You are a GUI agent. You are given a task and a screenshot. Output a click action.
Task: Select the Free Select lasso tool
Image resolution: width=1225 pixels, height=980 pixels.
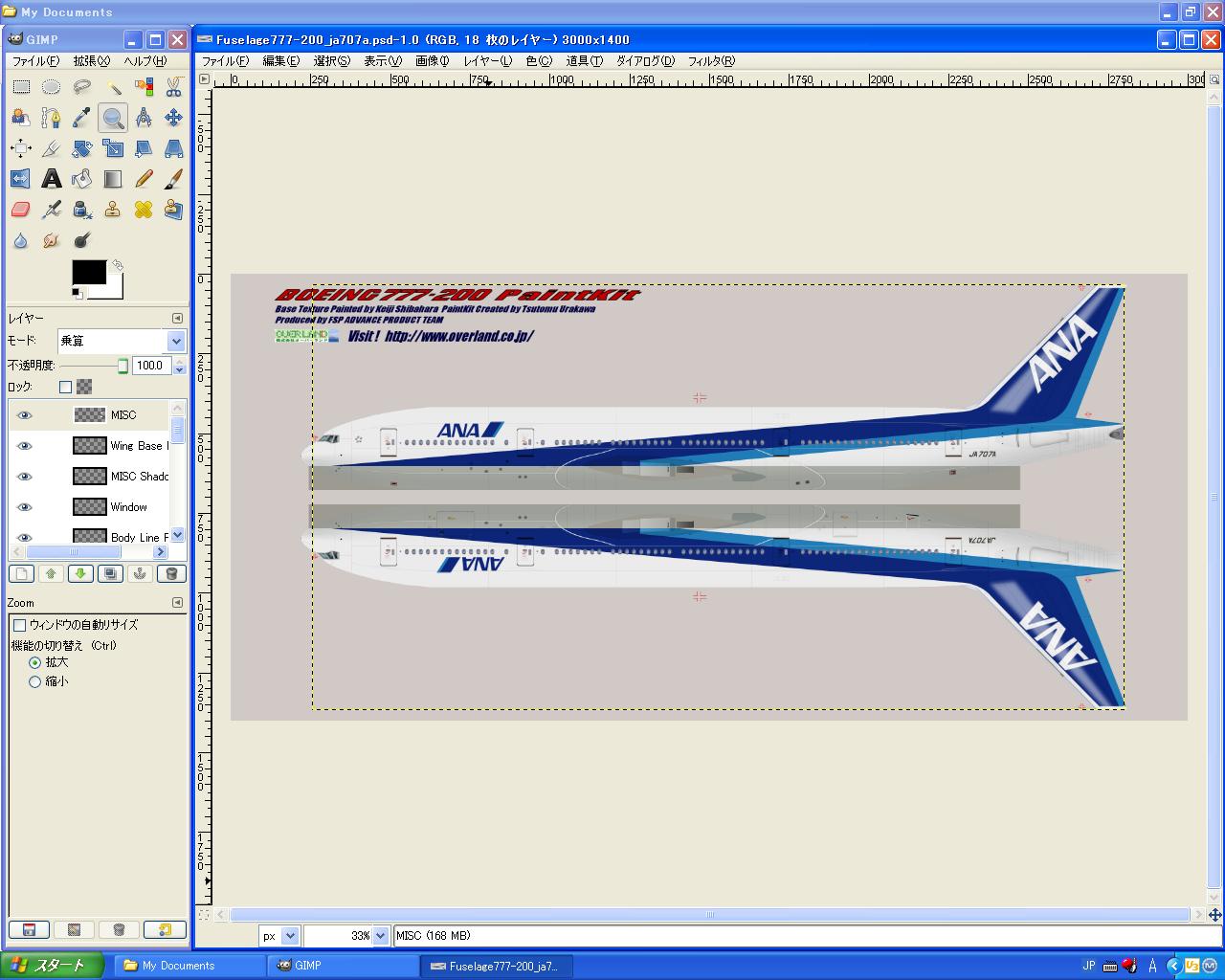pyautogui.click(x=82, y=87)
